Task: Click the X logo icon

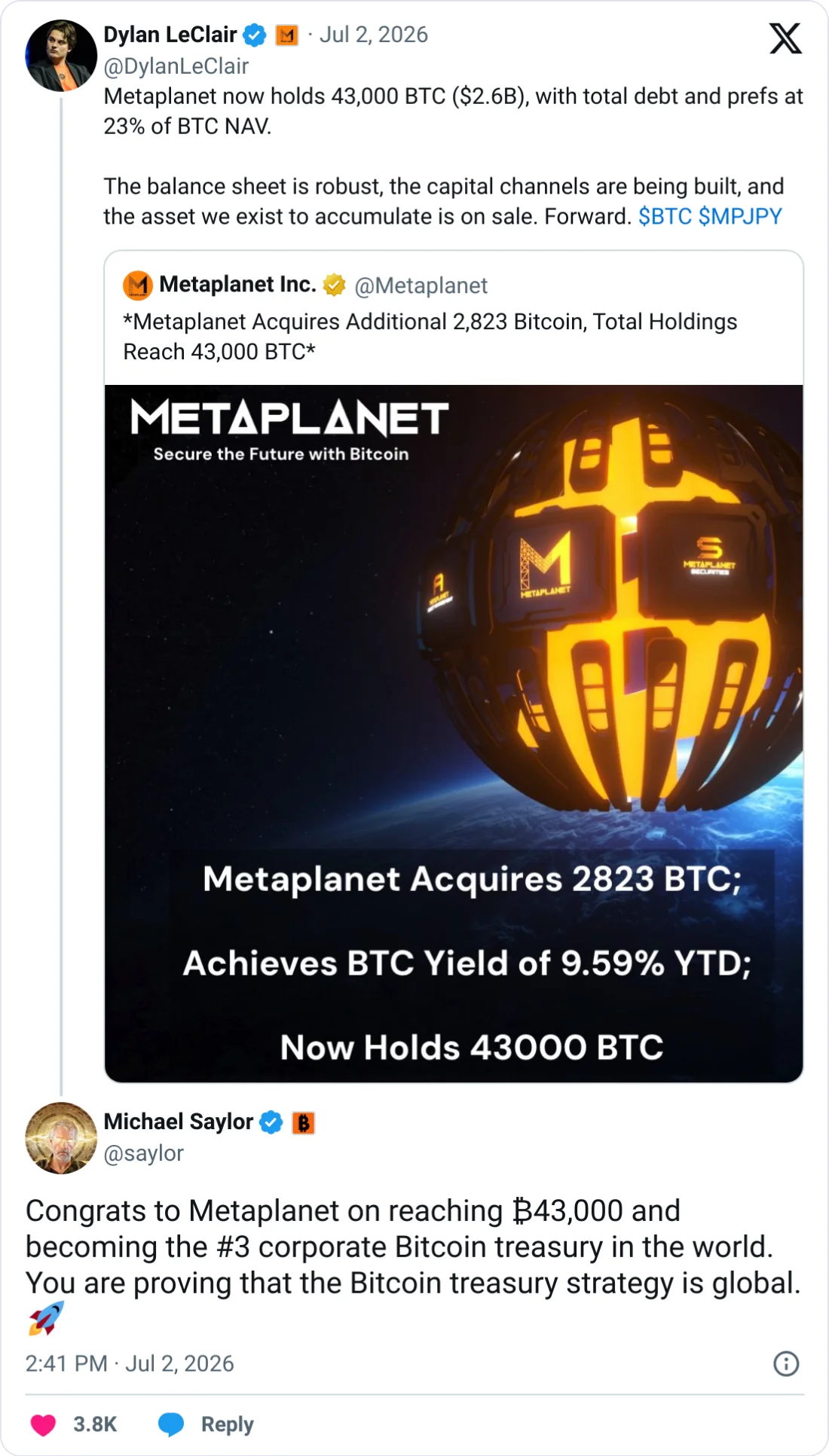Action: [x=785, y=38]
